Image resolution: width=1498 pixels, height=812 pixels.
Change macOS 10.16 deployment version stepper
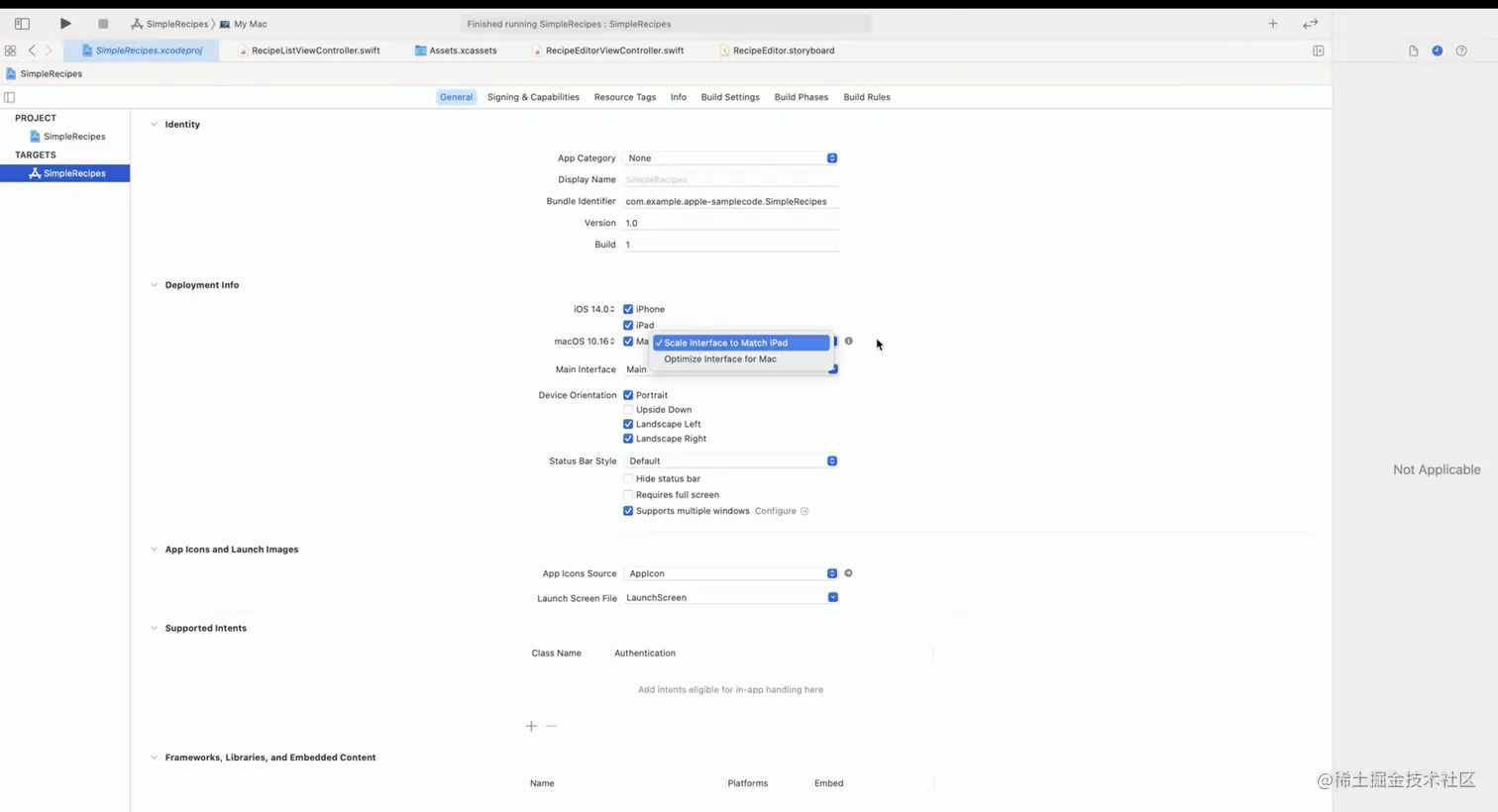[x=612, y=342]
